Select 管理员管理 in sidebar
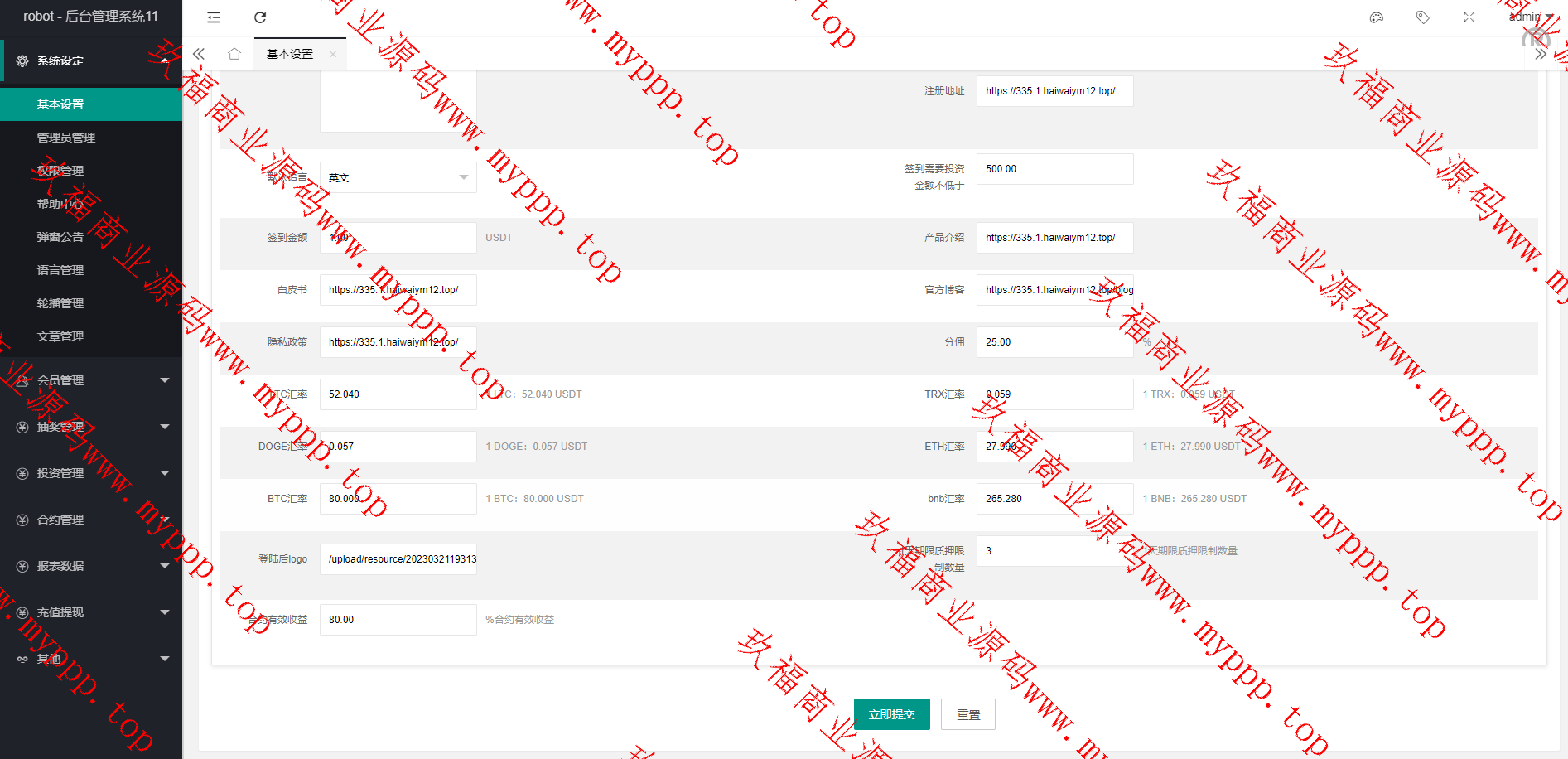 click(66, 138)
